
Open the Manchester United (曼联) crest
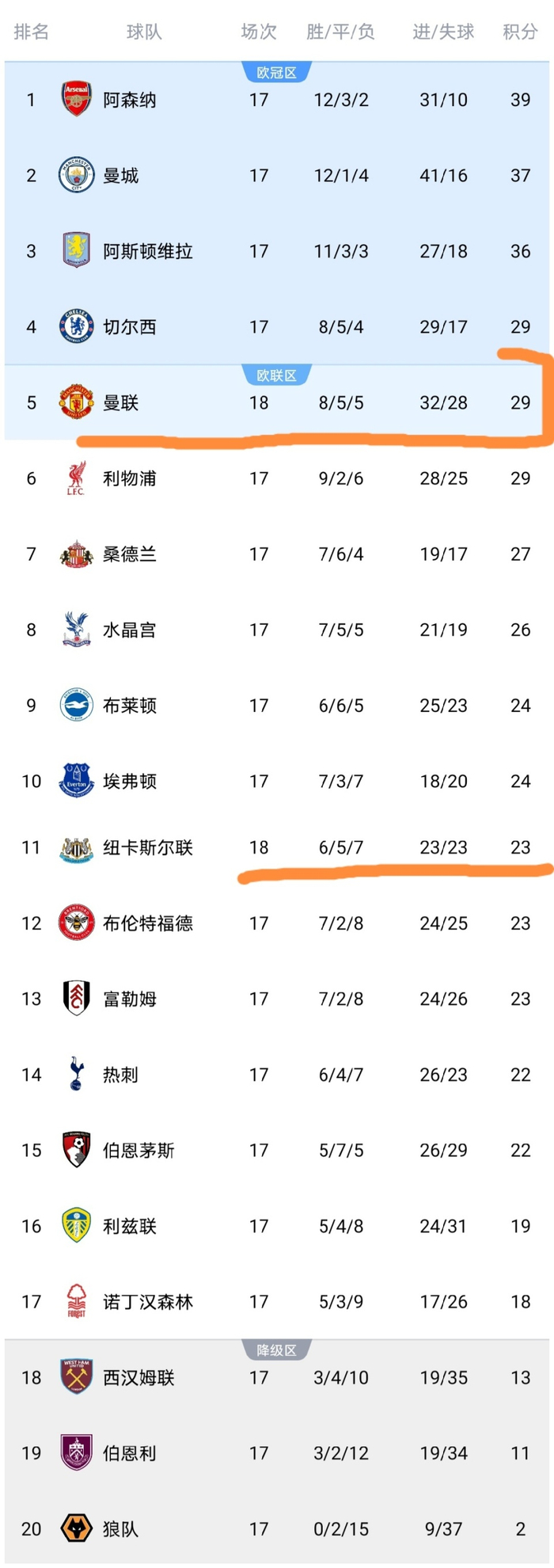76,402
